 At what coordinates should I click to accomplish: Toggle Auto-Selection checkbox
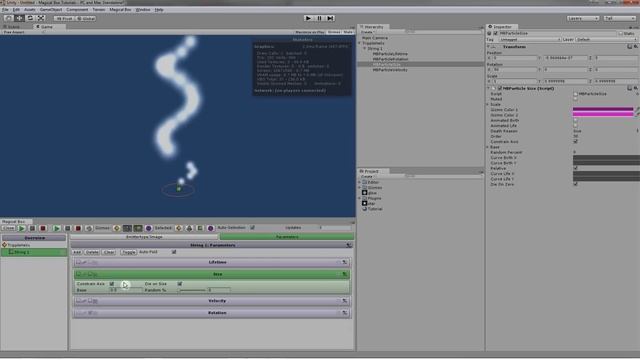252,228
